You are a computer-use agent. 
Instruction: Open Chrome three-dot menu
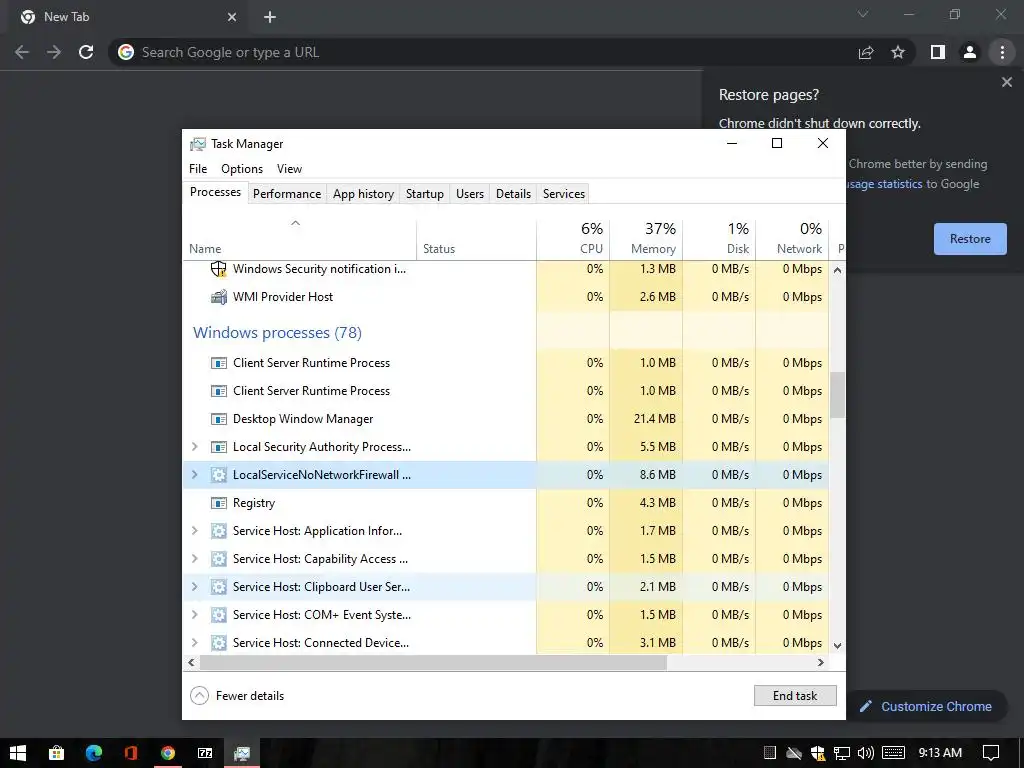click(x=1002, y=52)
